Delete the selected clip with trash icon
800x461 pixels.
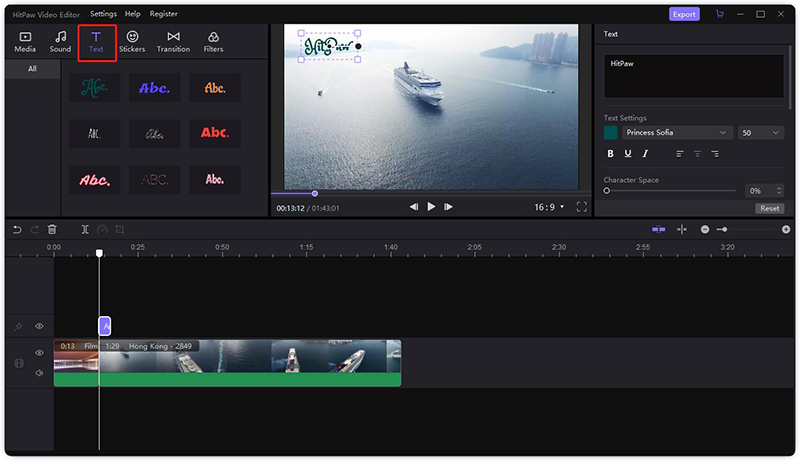click(x=52, y=229)
